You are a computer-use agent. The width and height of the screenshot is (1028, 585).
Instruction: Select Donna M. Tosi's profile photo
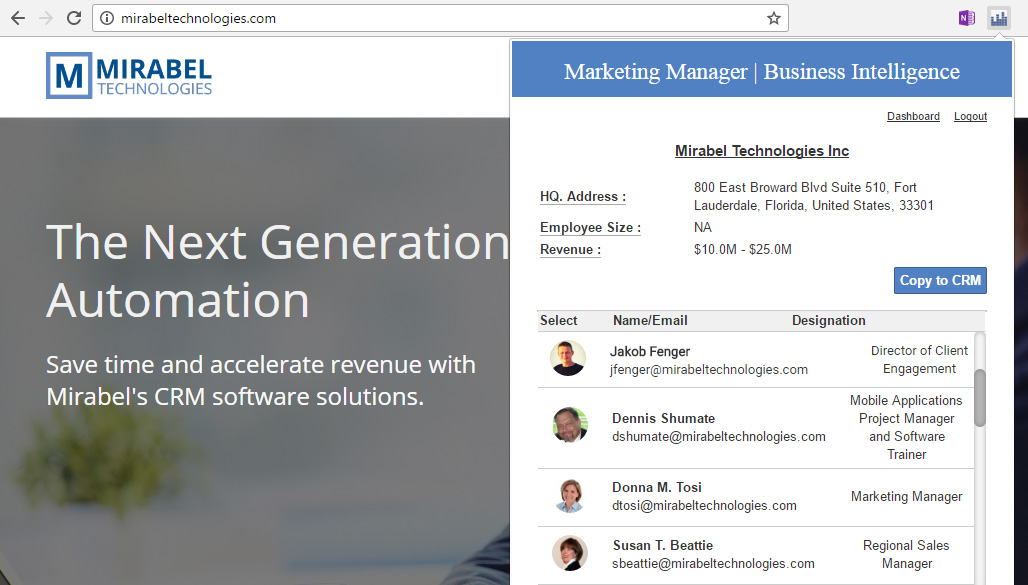tap(569, 496)
